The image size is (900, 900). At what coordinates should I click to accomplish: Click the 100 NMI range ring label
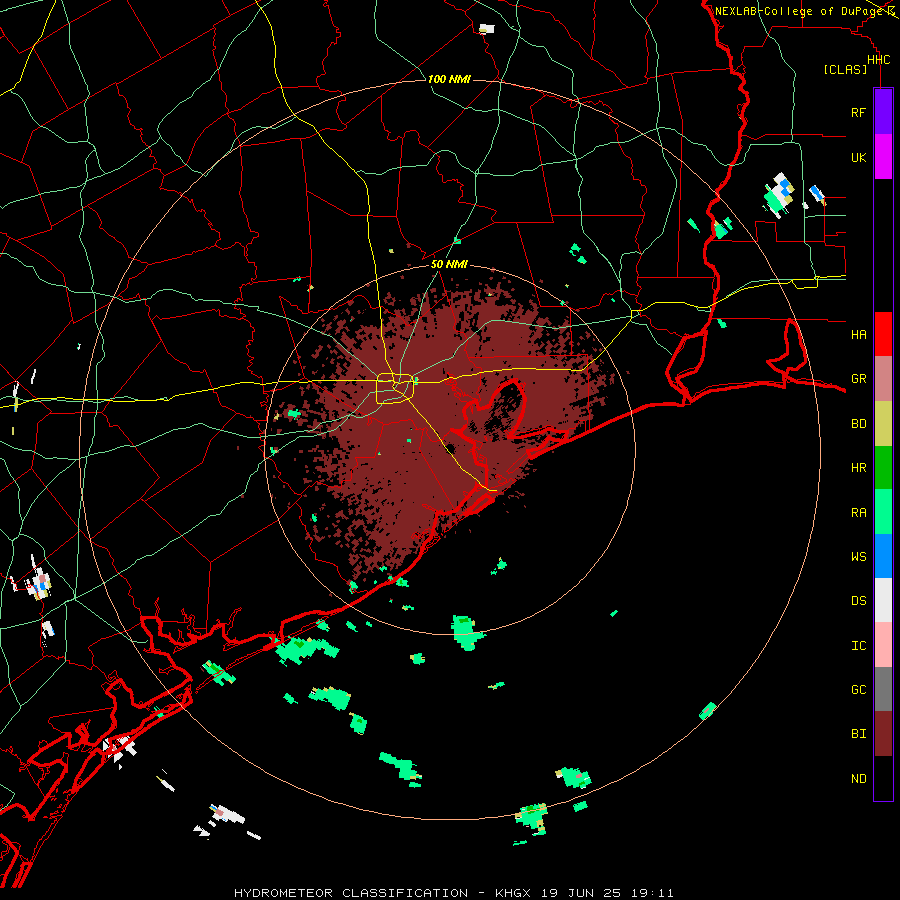pyautogui.click(x=449, y=79)
